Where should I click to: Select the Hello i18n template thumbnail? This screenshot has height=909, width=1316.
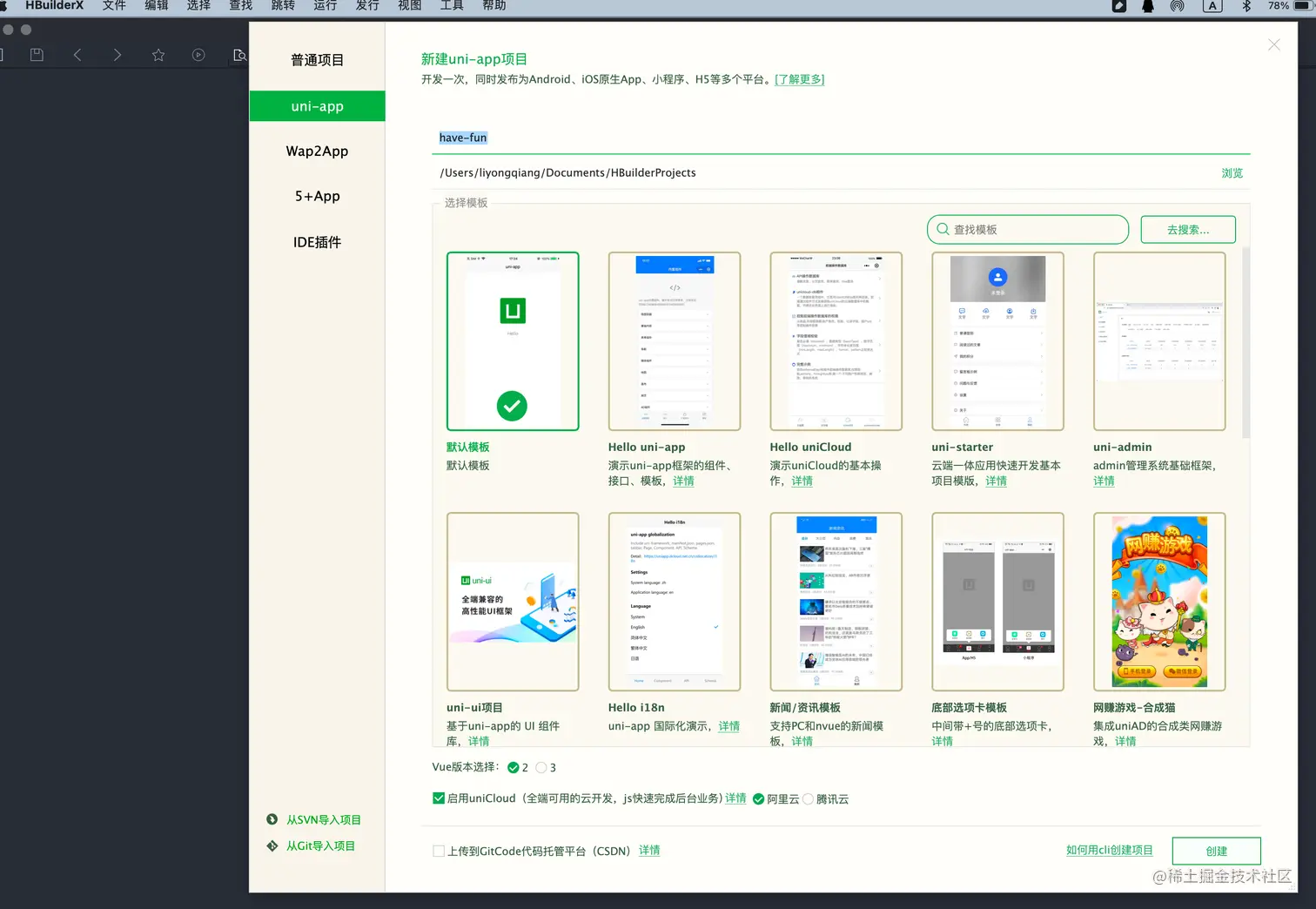[x=675, y=602]
